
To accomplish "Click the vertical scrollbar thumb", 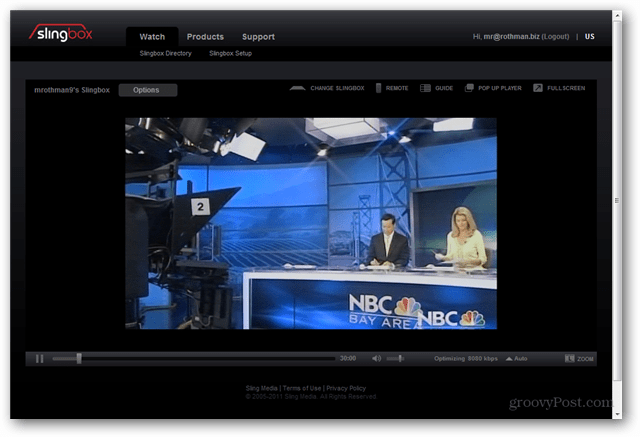I will 617,201.
